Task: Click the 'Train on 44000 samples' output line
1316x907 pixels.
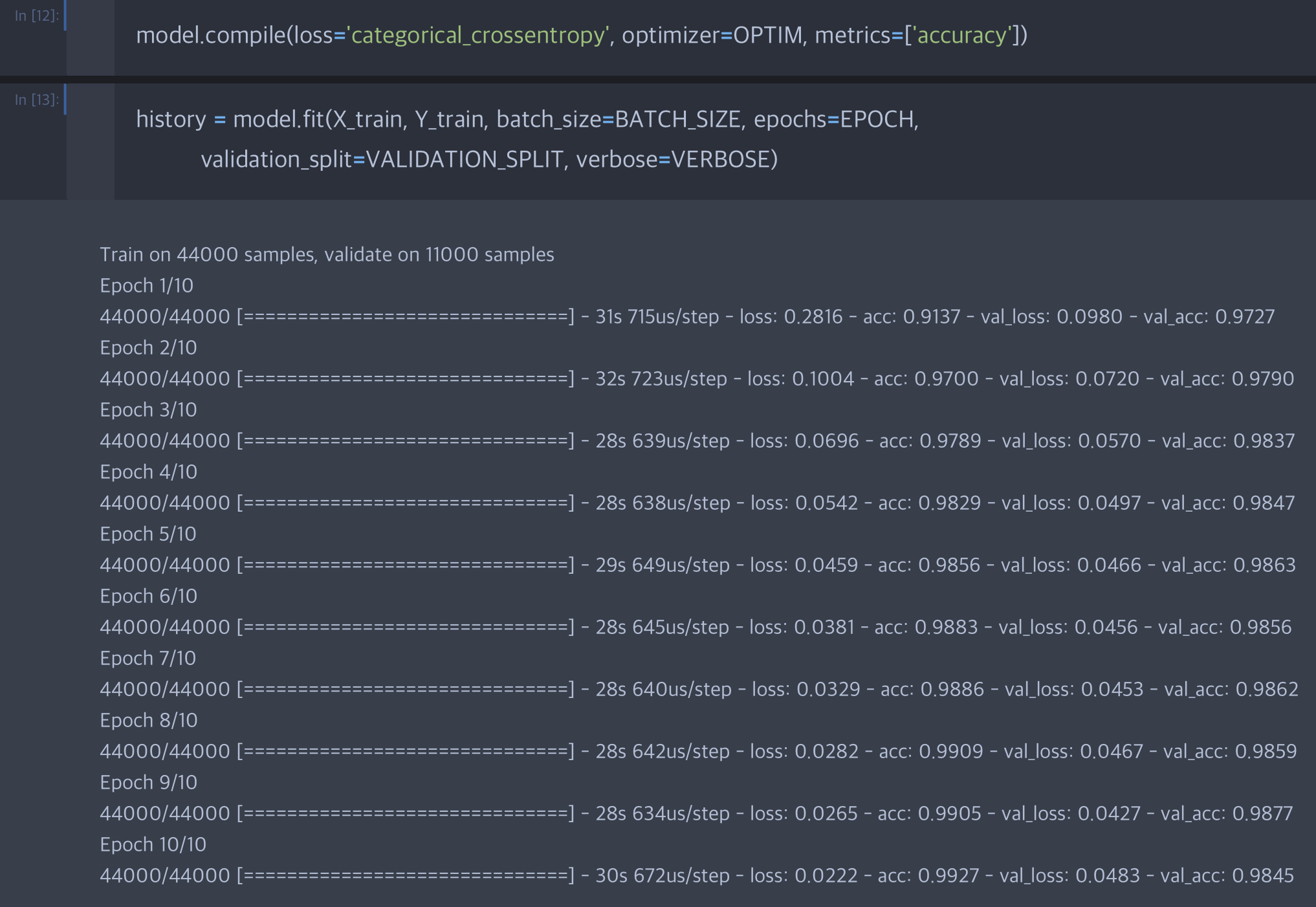Action: tap(327, 255)
